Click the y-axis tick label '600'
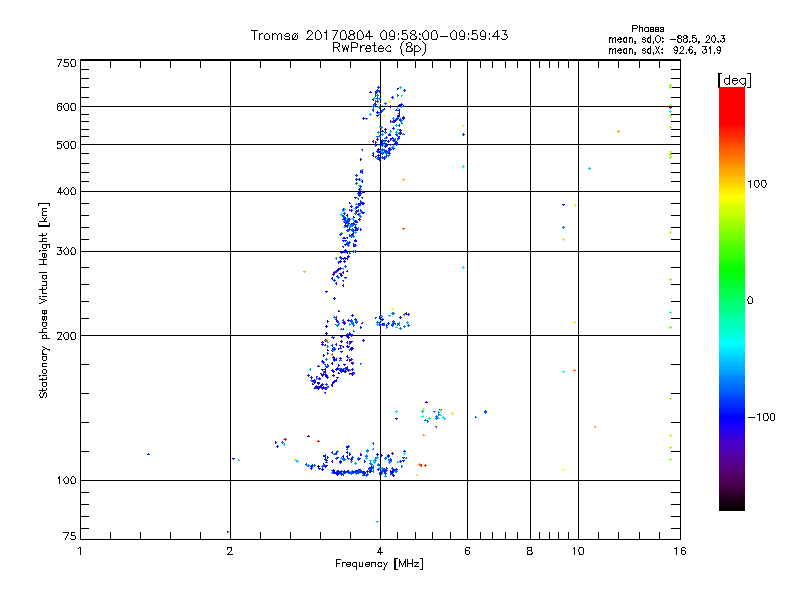This screenshot has height=600, width=800. 66,107
